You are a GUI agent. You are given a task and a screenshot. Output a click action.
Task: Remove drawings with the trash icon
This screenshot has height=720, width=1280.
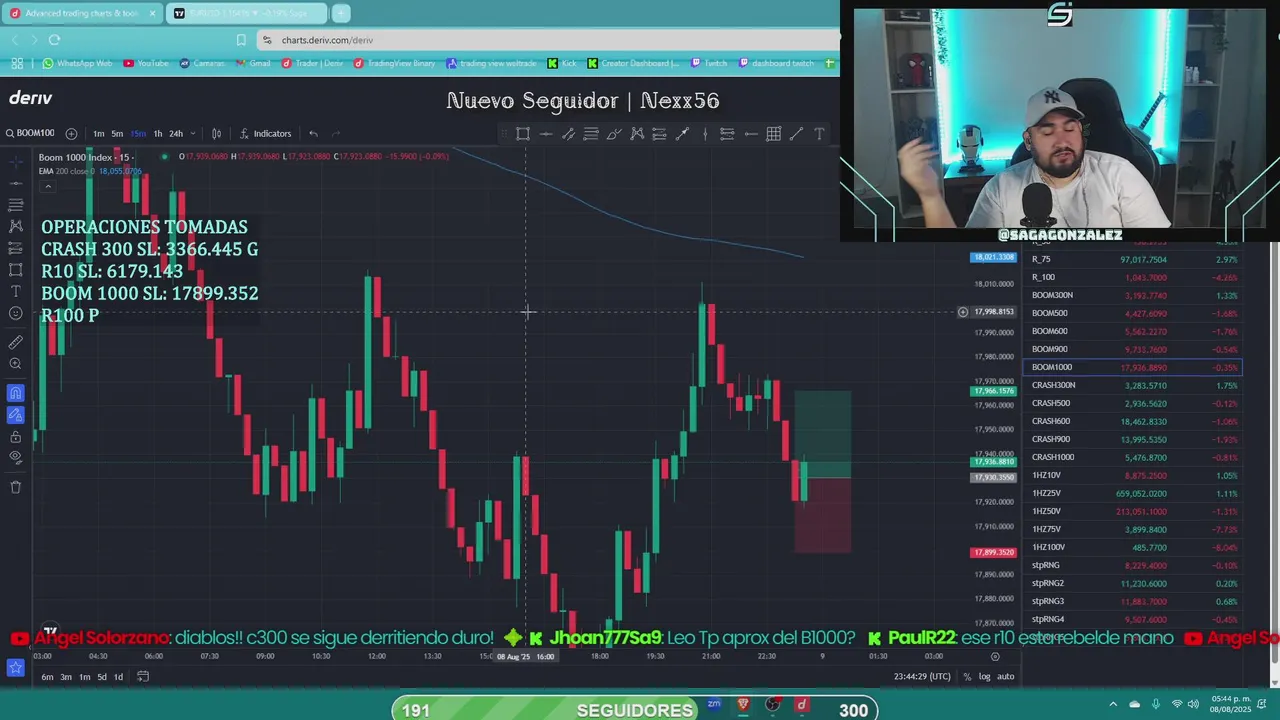tap(15, 487)
